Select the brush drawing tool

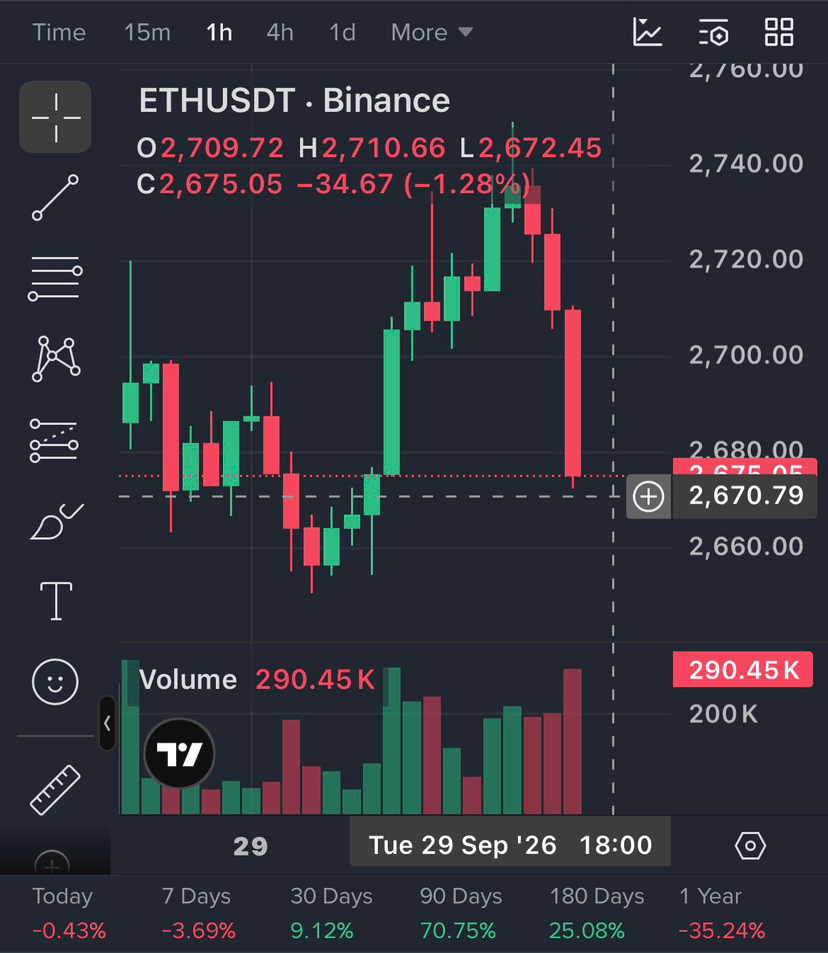[x=56, y=521]
